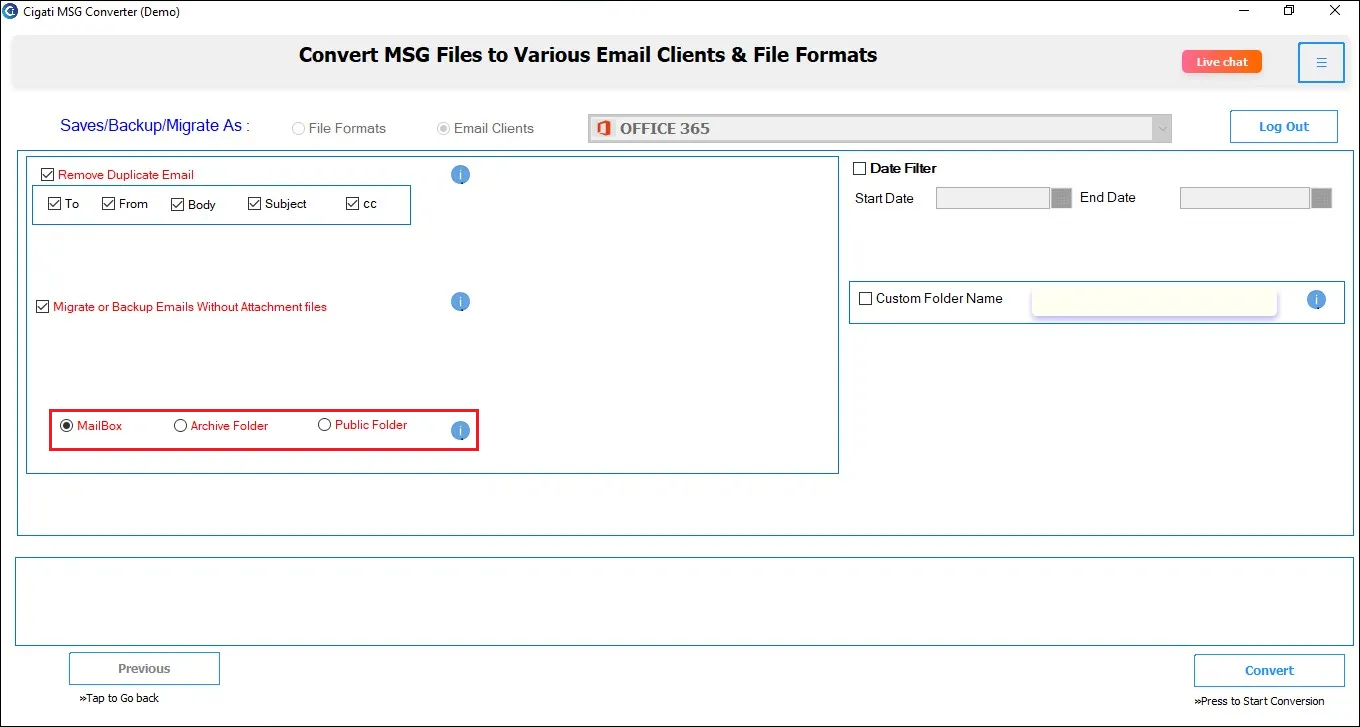
Task: Uncheck Migrate or Backup Emails Without Attachment
Action: pyautogui.click(x=42, y=307)
